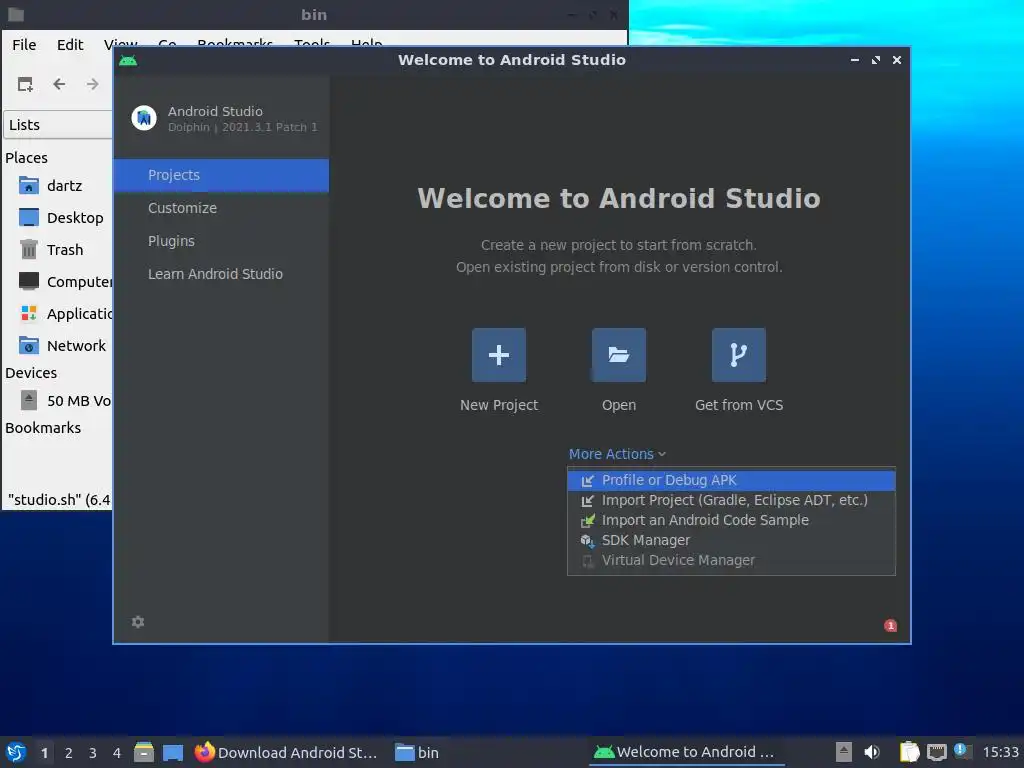Open Edit menu in bin window
Screen dimensions: 1024x768
click(x=70, y=44)
